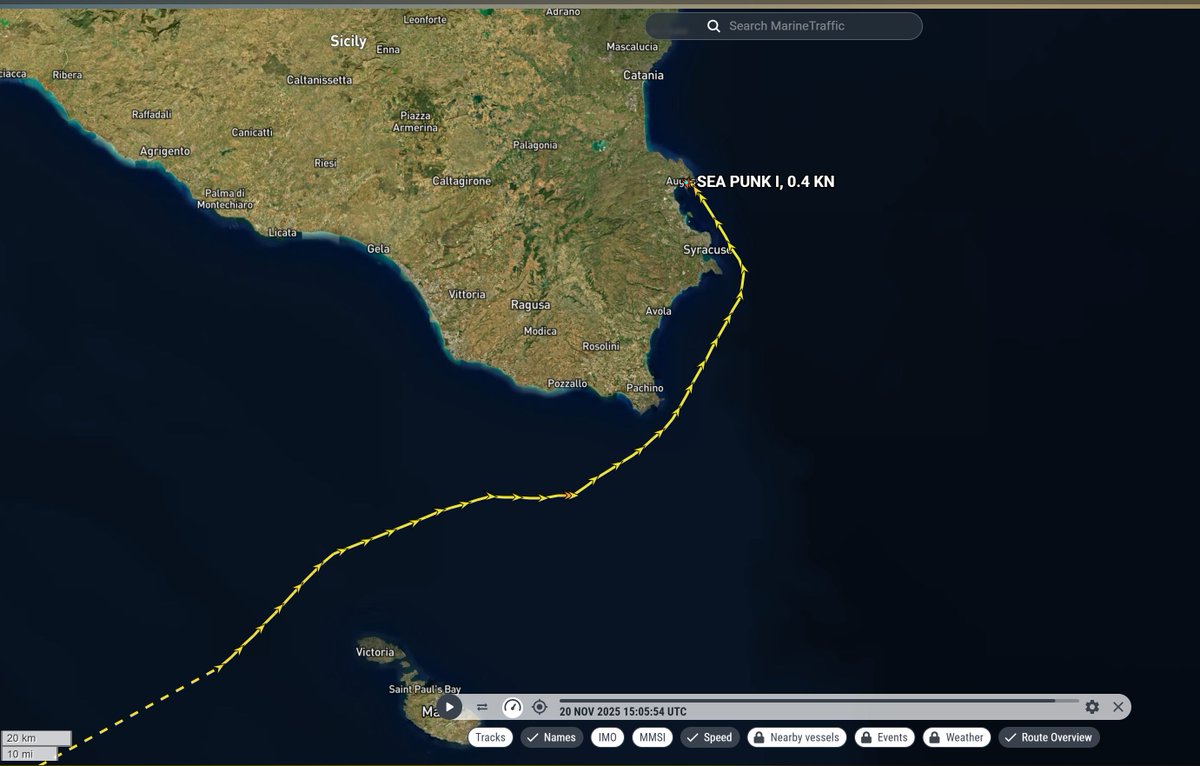Open timeline settings via the gear icon

(x=1092, y=707)
